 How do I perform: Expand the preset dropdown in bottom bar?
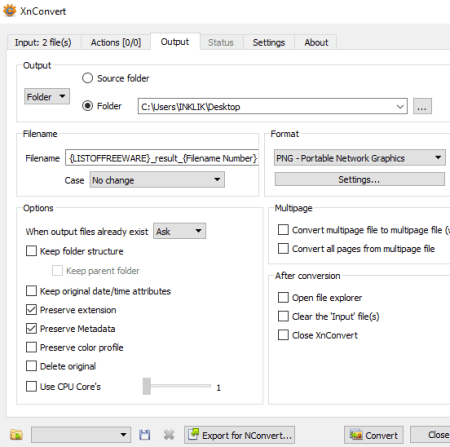pos(81,435)
